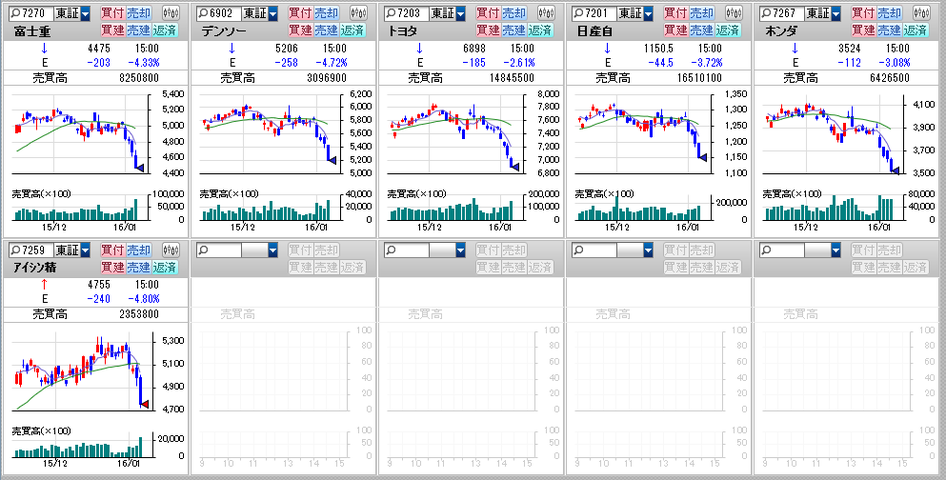
Task: Click 売建 button for アイシン精
Action: [138, 267]
